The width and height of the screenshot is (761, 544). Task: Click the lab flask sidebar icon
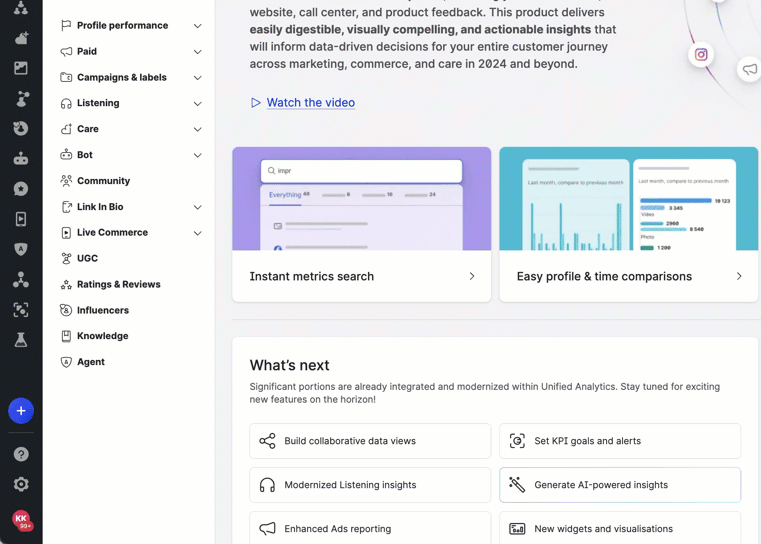[x=21, y=340]
